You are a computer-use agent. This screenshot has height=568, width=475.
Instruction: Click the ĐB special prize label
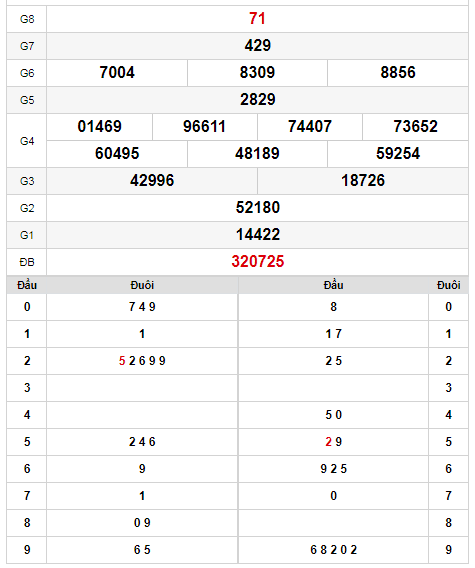[x=27, y=262]
